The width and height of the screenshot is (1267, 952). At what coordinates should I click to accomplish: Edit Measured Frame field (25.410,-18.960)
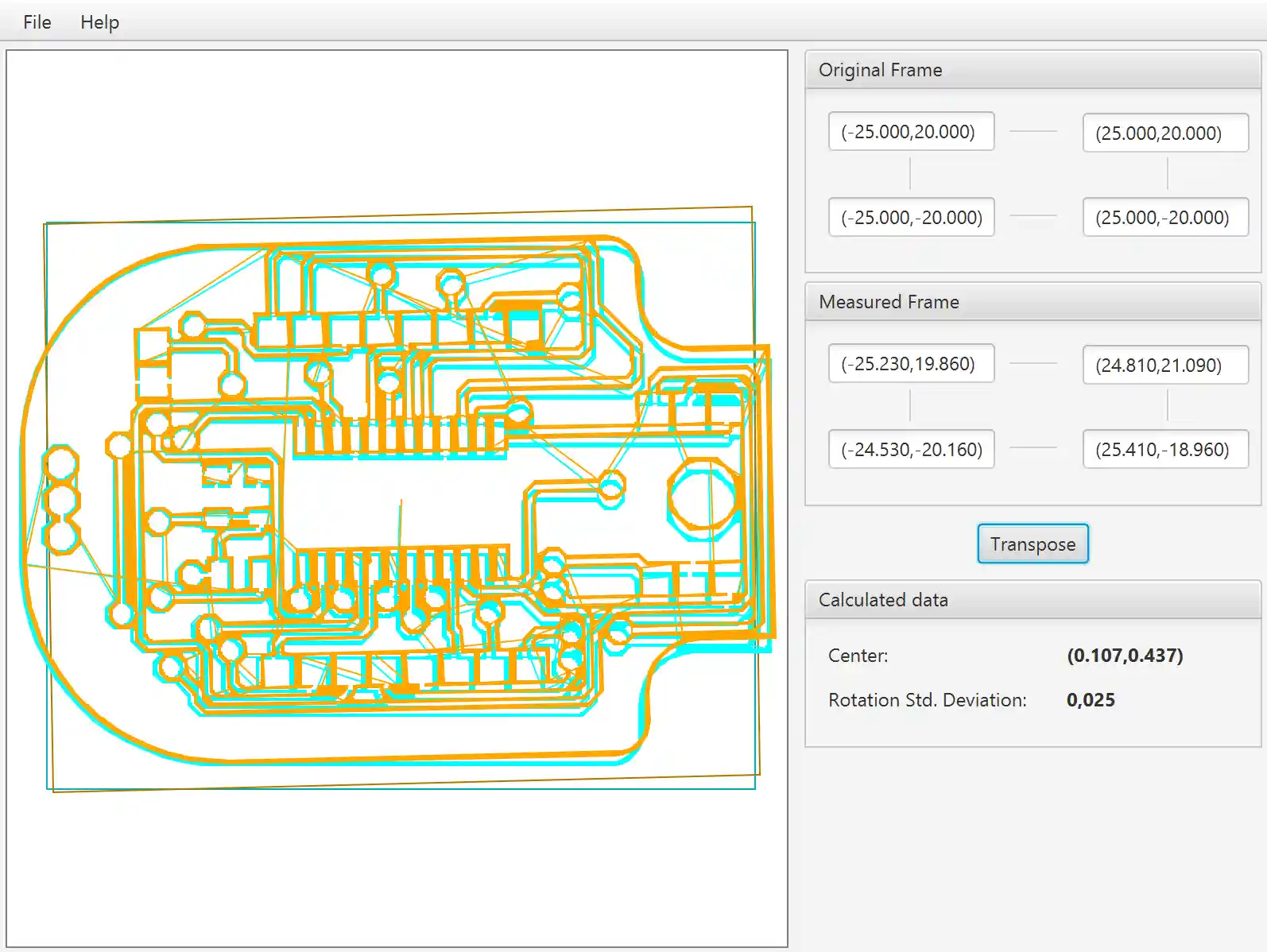[1164, 450]
